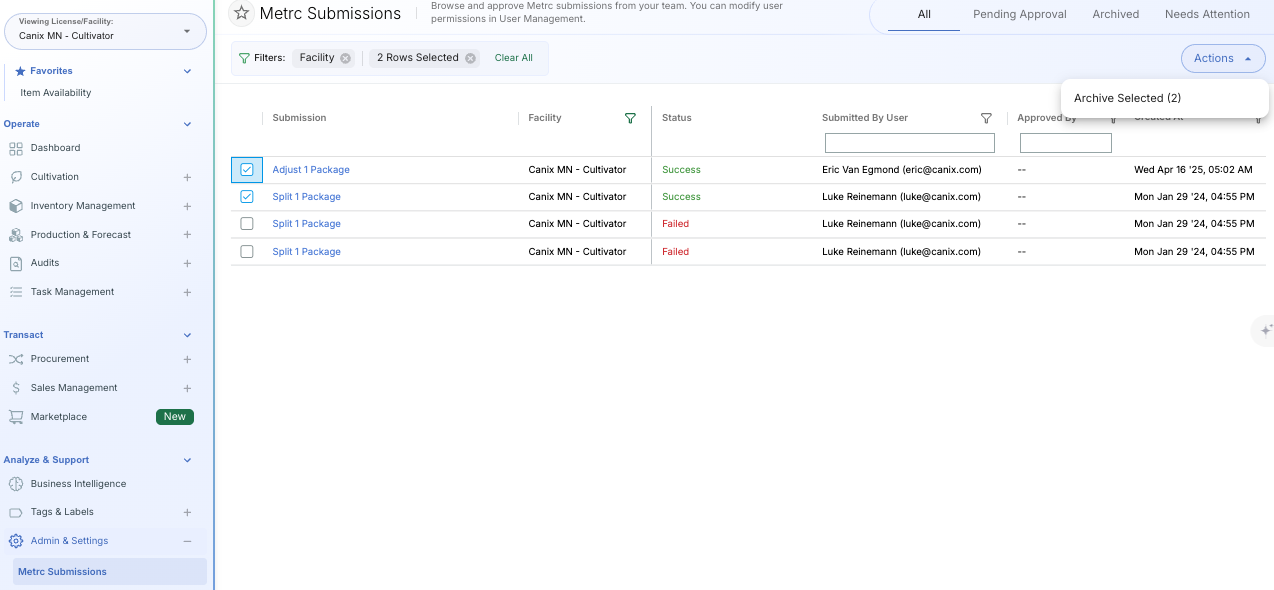
Task: Expand the Production & Forecast plus
Action: 187,235
